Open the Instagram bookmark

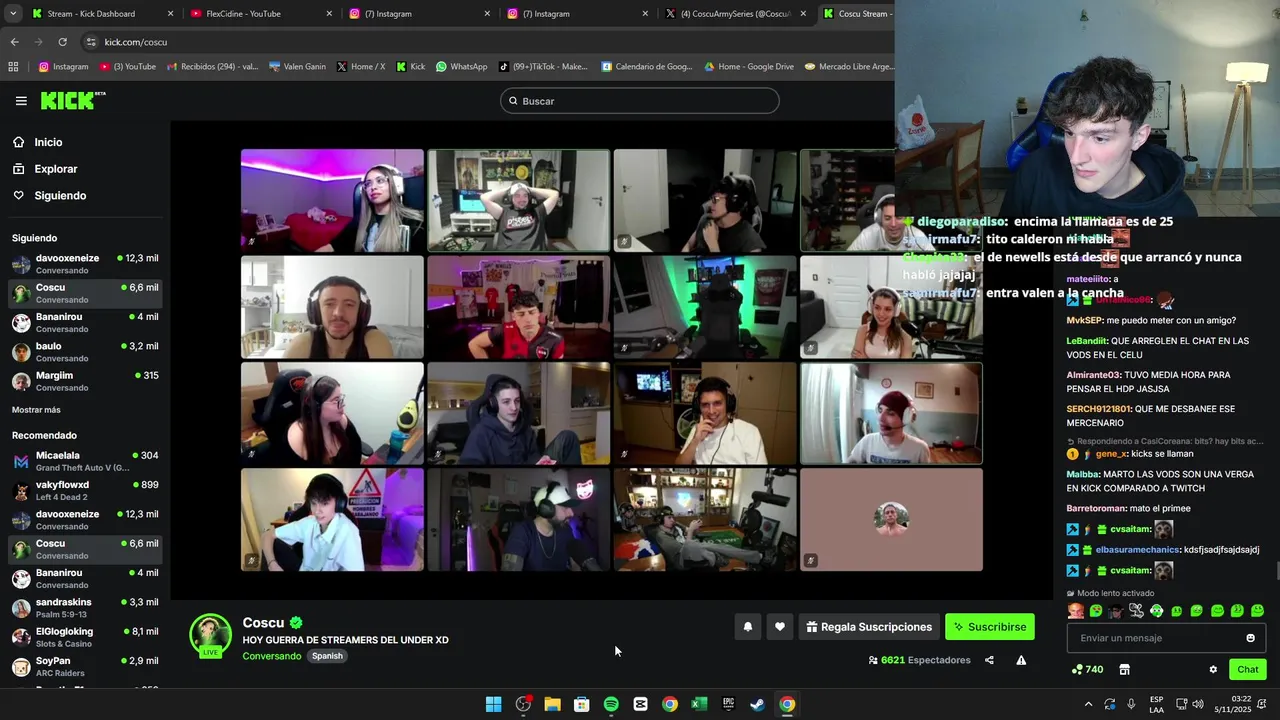click(x=64, y=67)
